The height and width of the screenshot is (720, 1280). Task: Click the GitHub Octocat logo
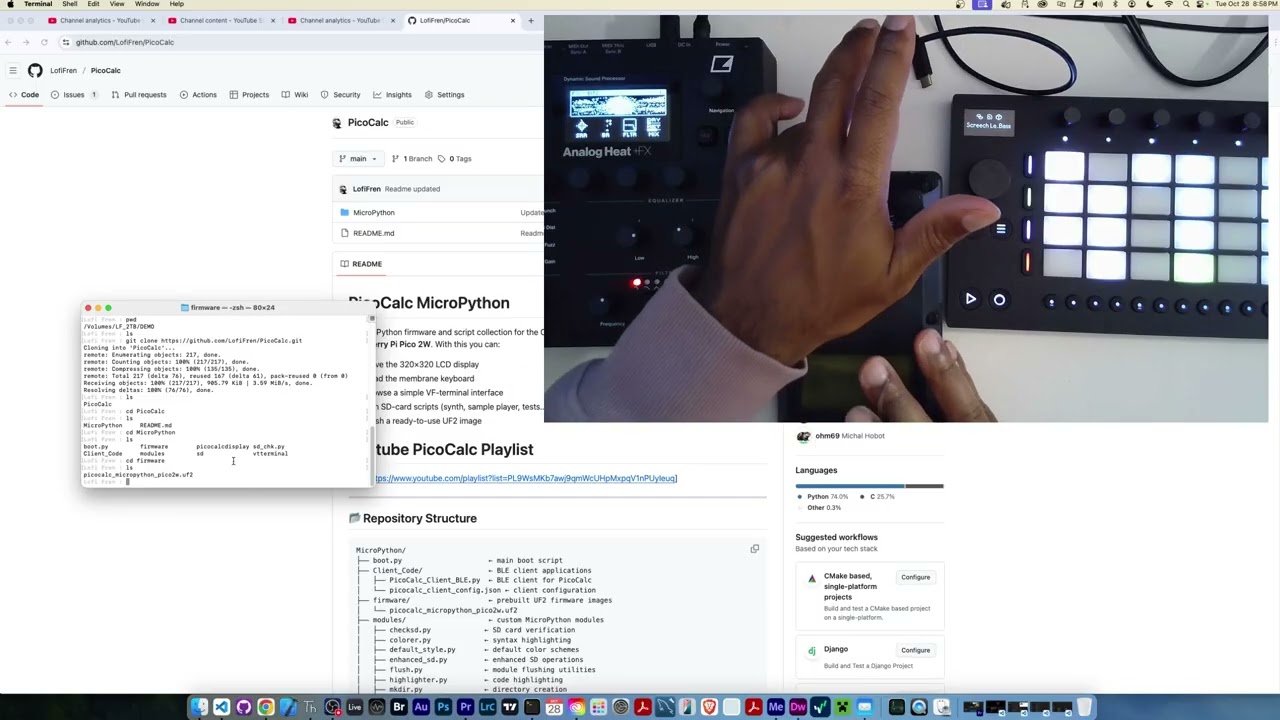click(x=35, y=70)
